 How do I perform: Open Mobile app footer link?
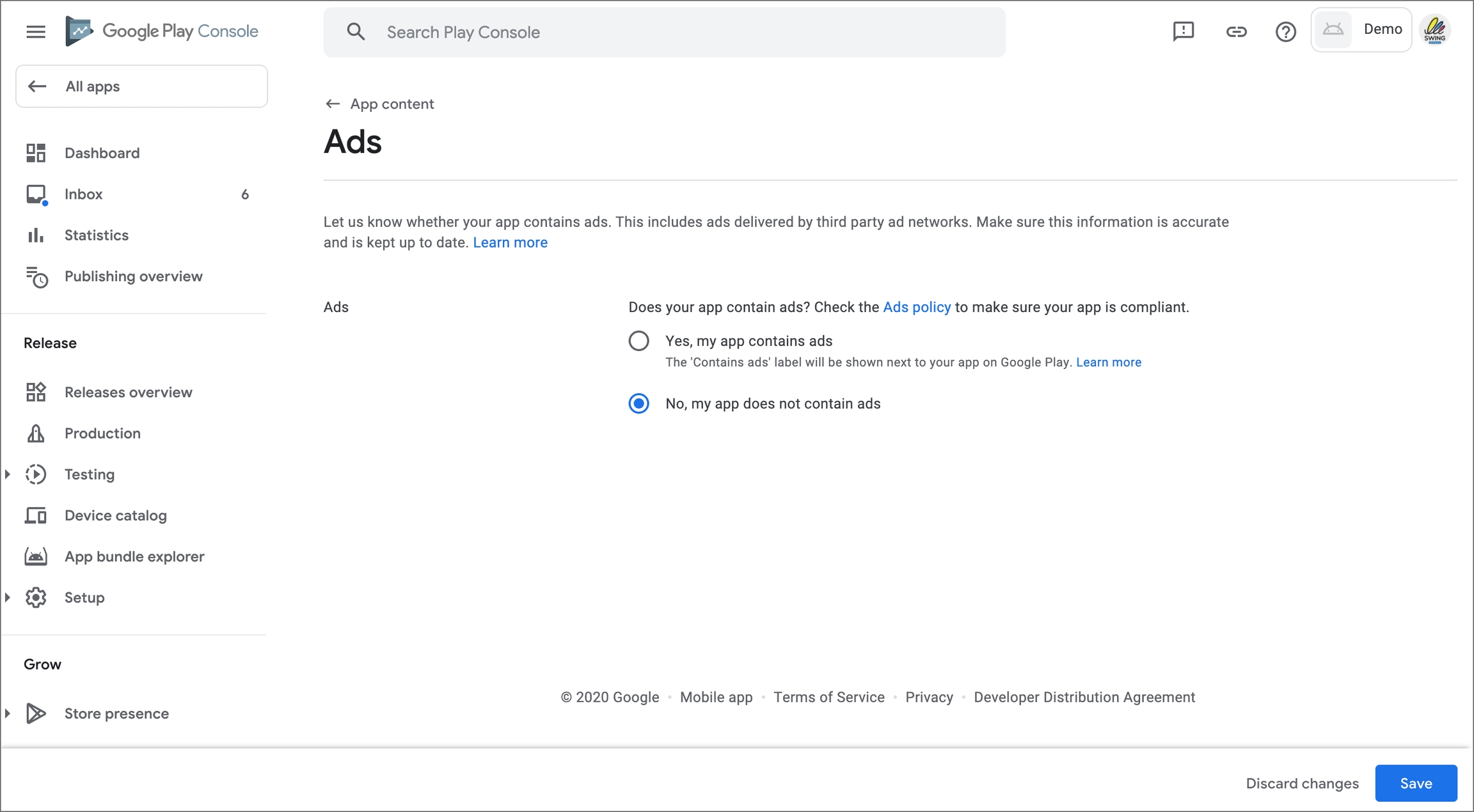tap(716, 697)
